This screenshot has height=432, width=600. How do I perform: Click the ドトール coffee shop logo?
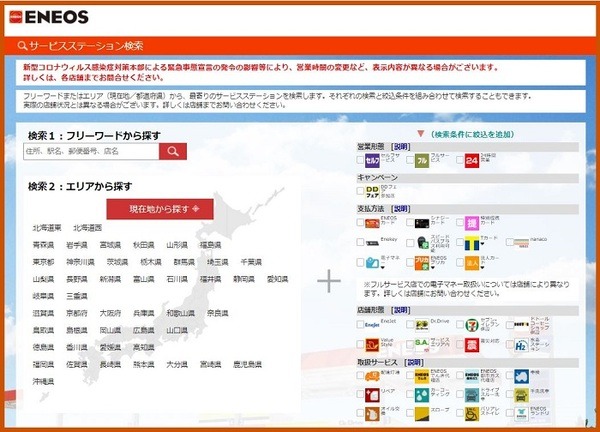(x=521, y=324)
